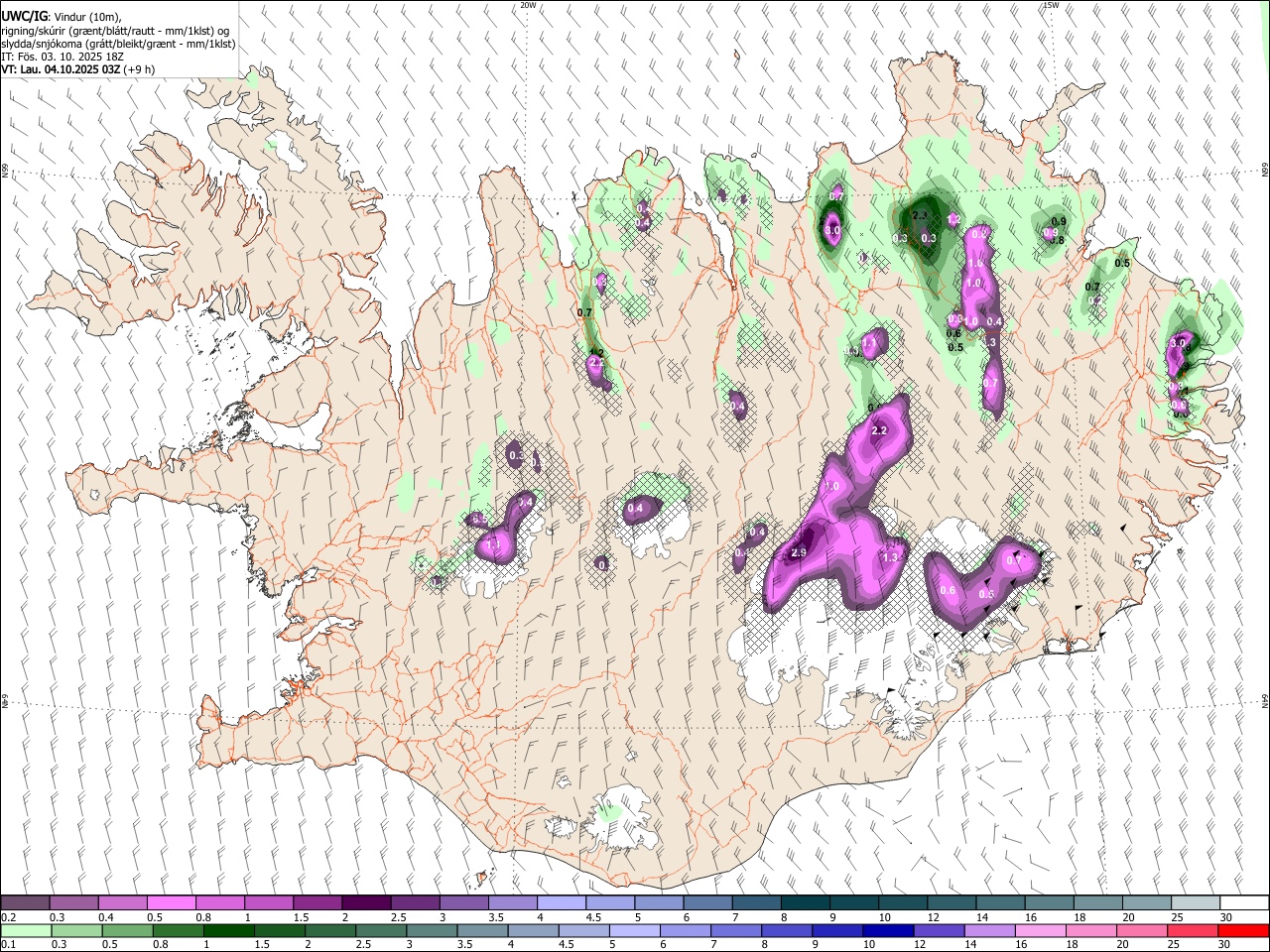
Task: Pick the light grey 25–30 snow scale swatch
Action: click(x=1195, y=902)
